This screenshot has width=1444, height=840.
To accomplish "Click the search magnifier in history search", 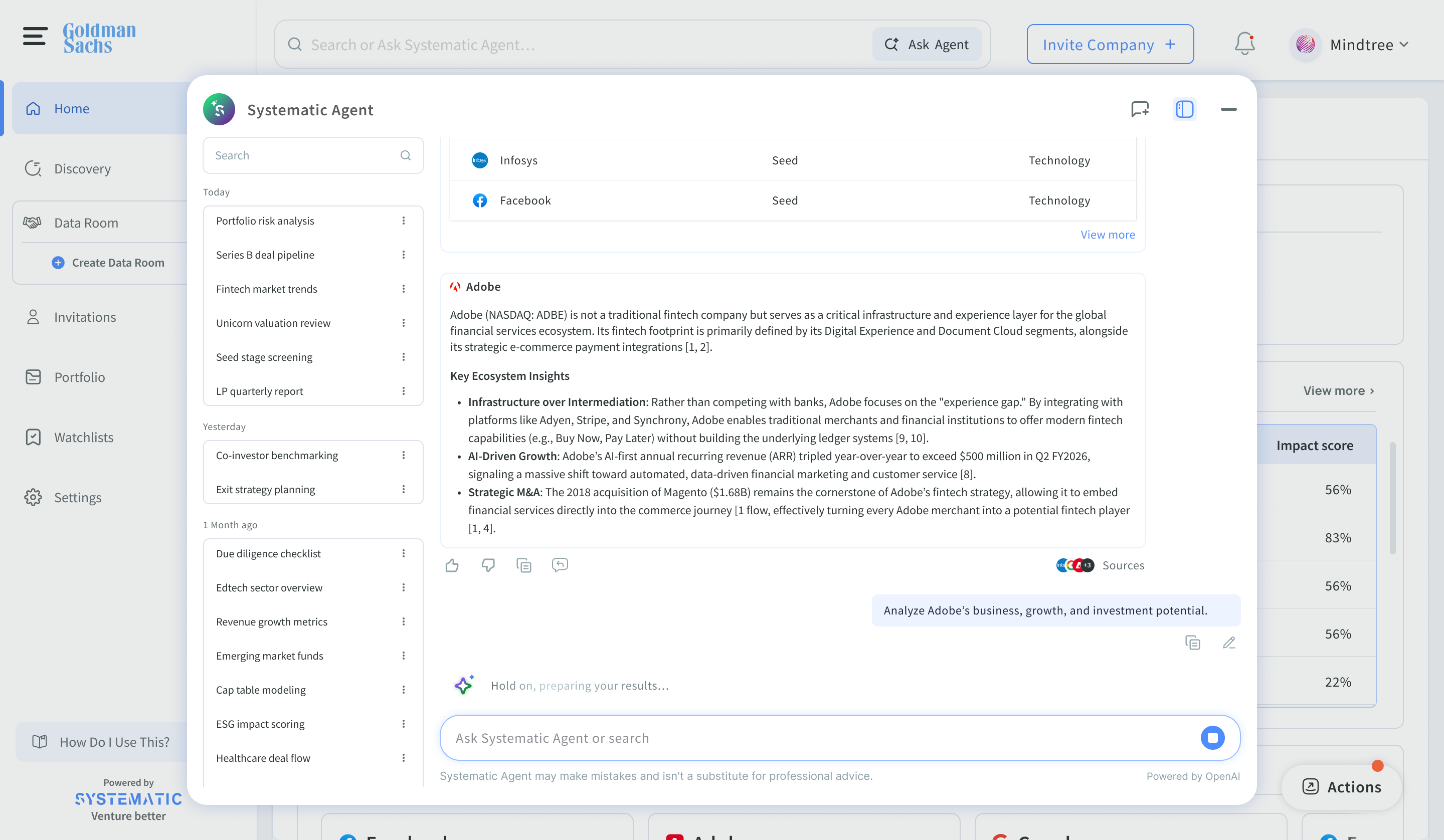I will pos(406,155).
